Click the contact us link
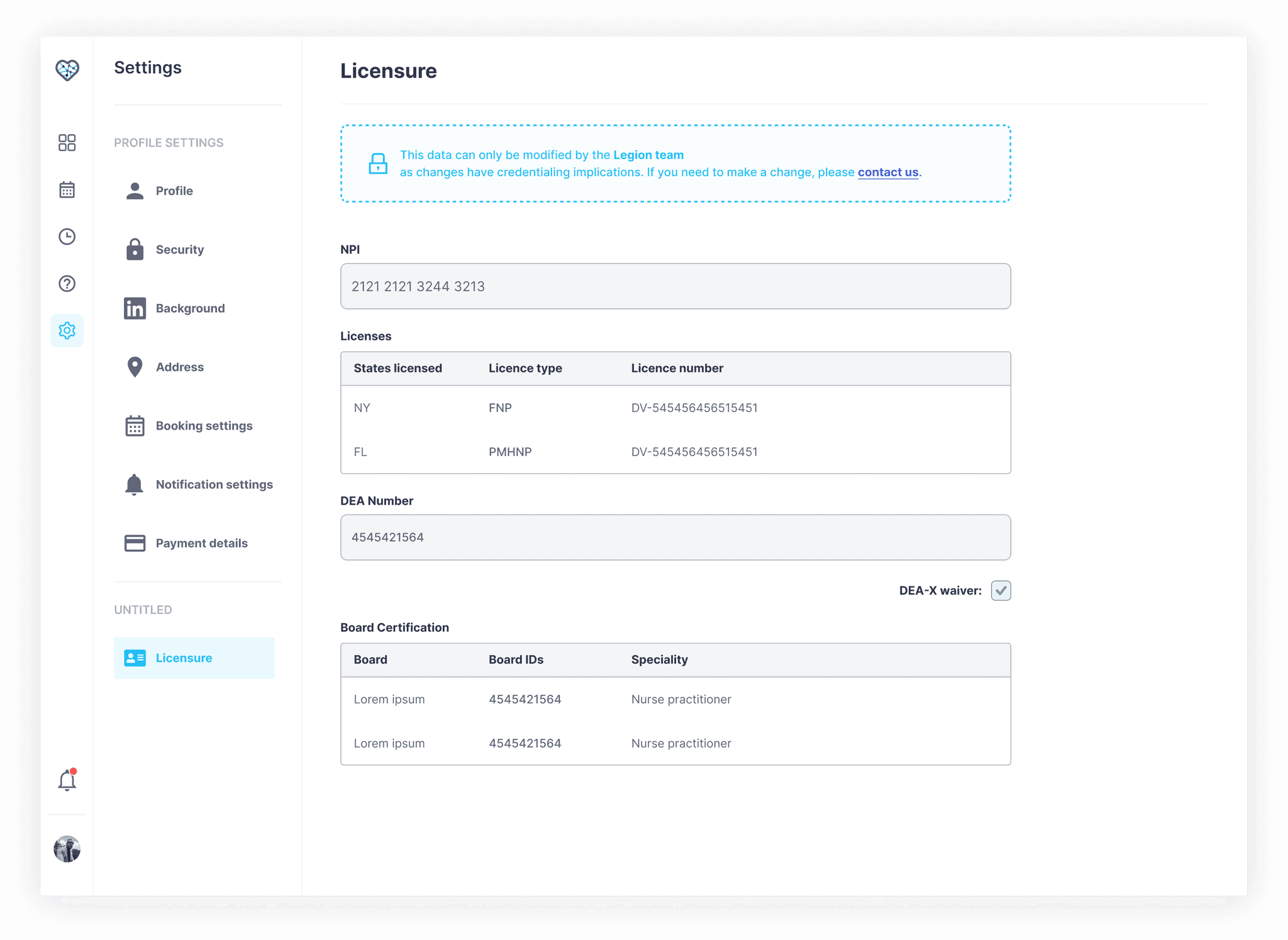The image size is (1288, 940). pyautogui.click(x=887, y=172)
